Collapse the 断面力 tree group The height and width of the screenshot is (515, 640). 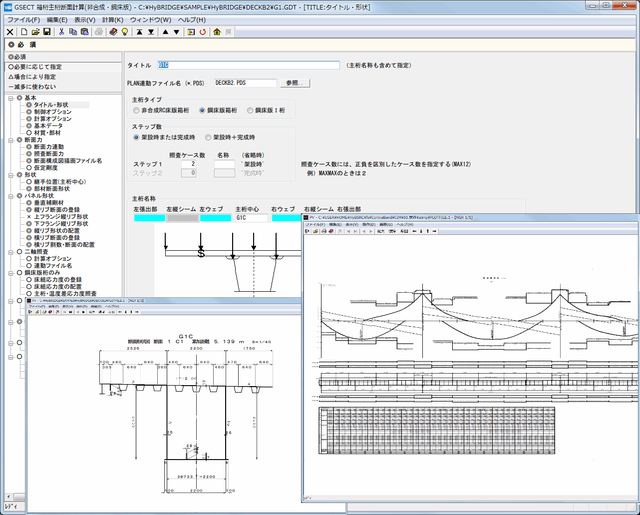click(x=8, y=139)
